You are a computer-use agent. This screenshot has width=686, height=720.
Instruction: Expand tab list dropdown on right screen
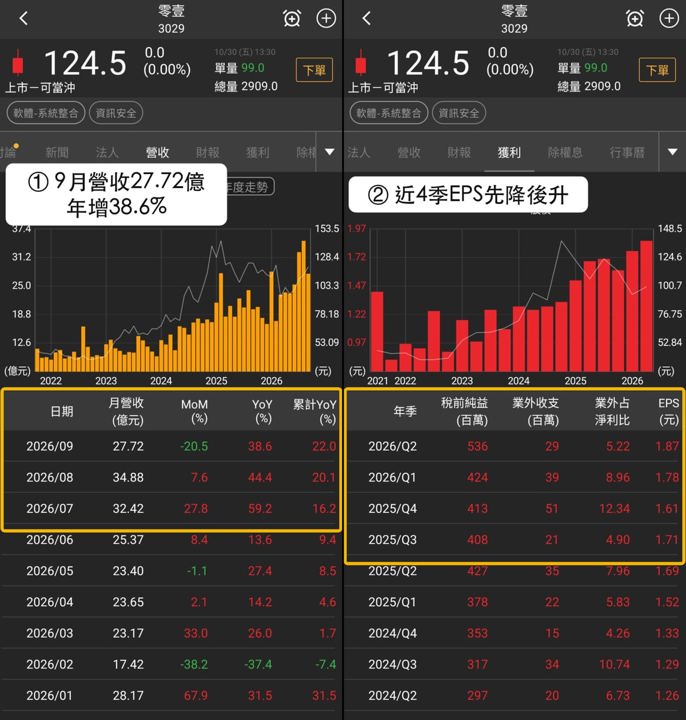coord(673,152)
